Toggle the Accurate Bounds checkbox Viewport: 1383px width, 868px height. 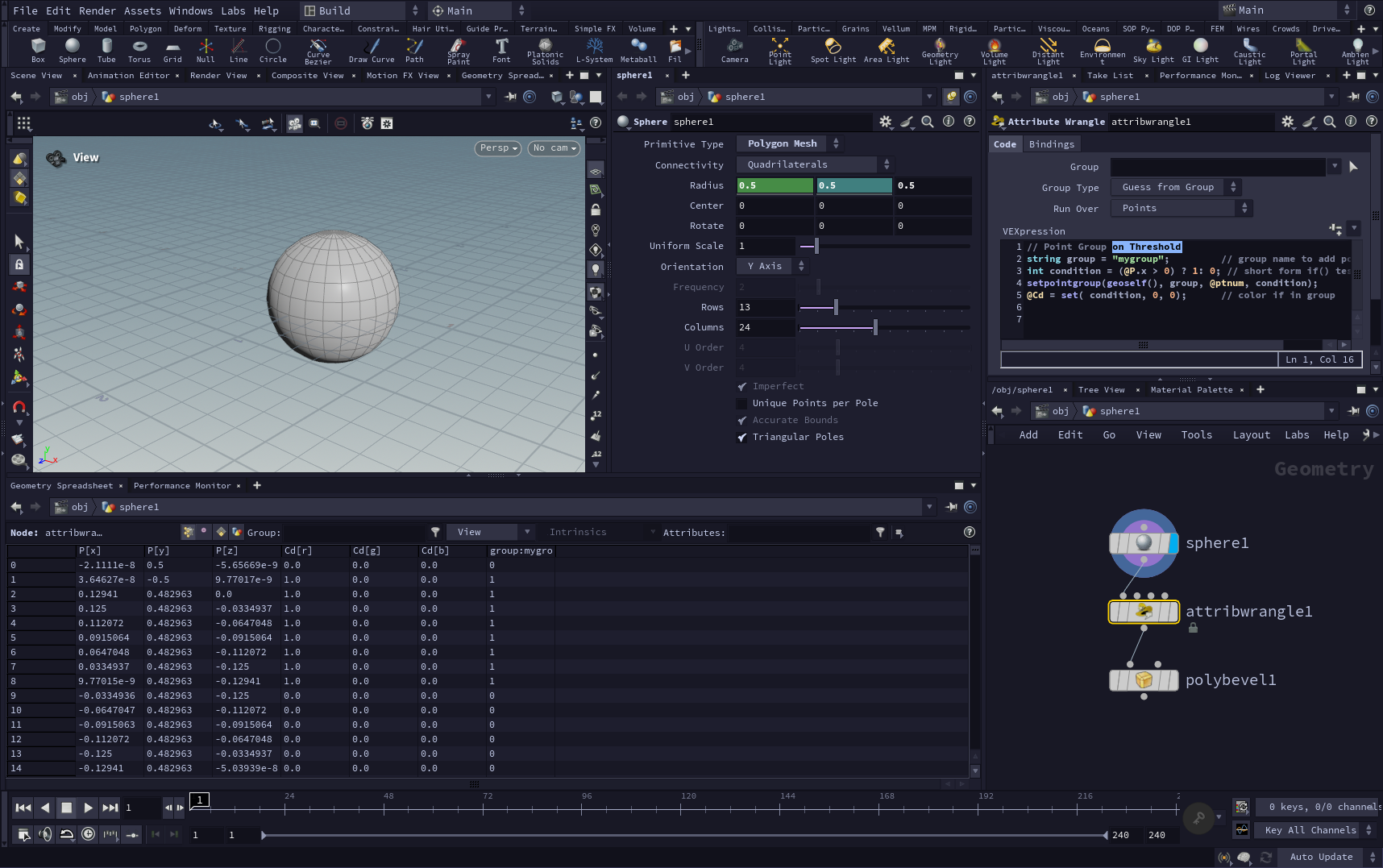click(741, 420)
